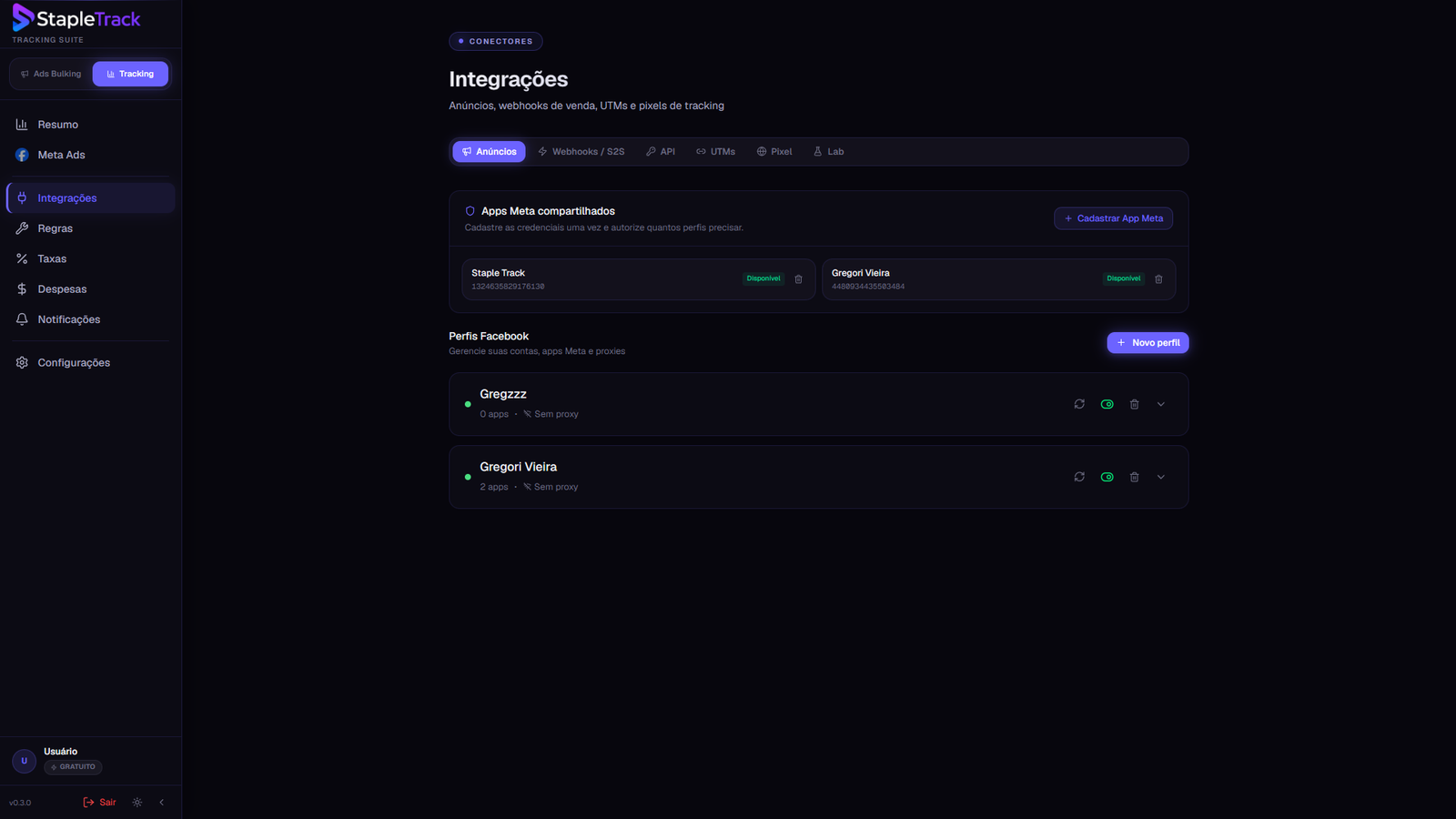Image resolution: width=1456 pixels, height=819 pixels.
Task: Click Disponível badge on Staple Track
Action: pyautogui.click(x=763, y=278)
